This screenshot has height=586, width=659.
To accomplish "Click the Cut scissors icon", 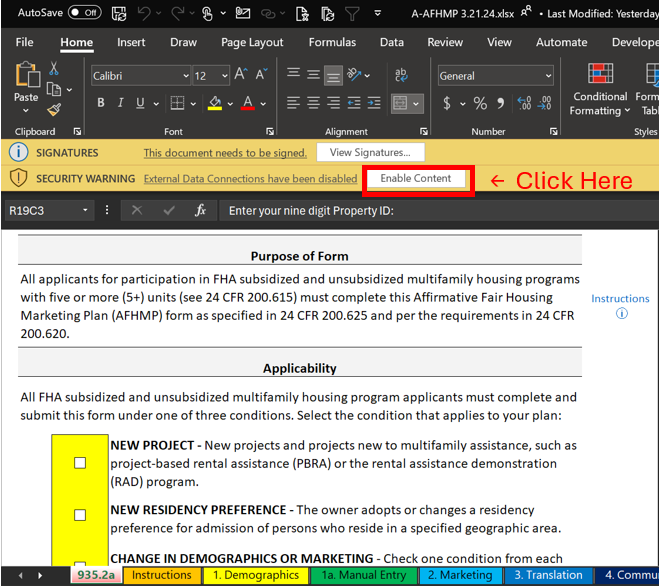I will [x=53, y=68].
